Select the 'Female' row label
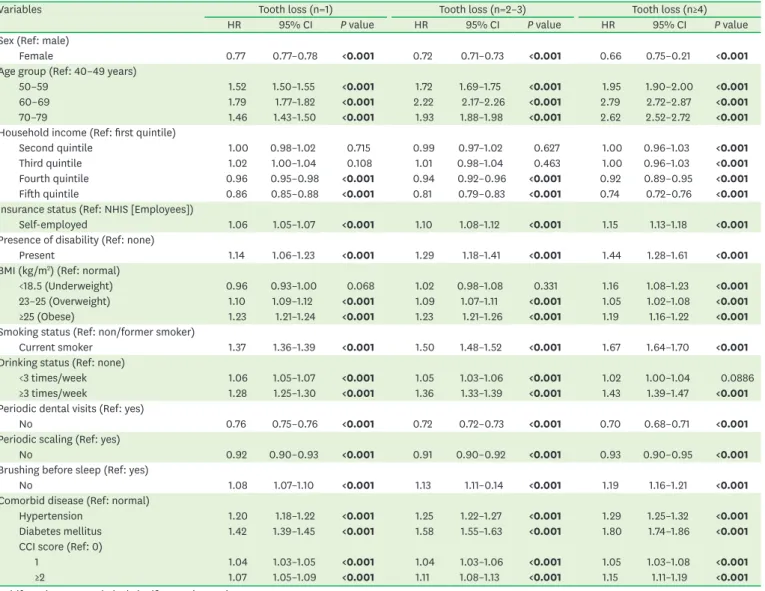 (x=36, y=56)
